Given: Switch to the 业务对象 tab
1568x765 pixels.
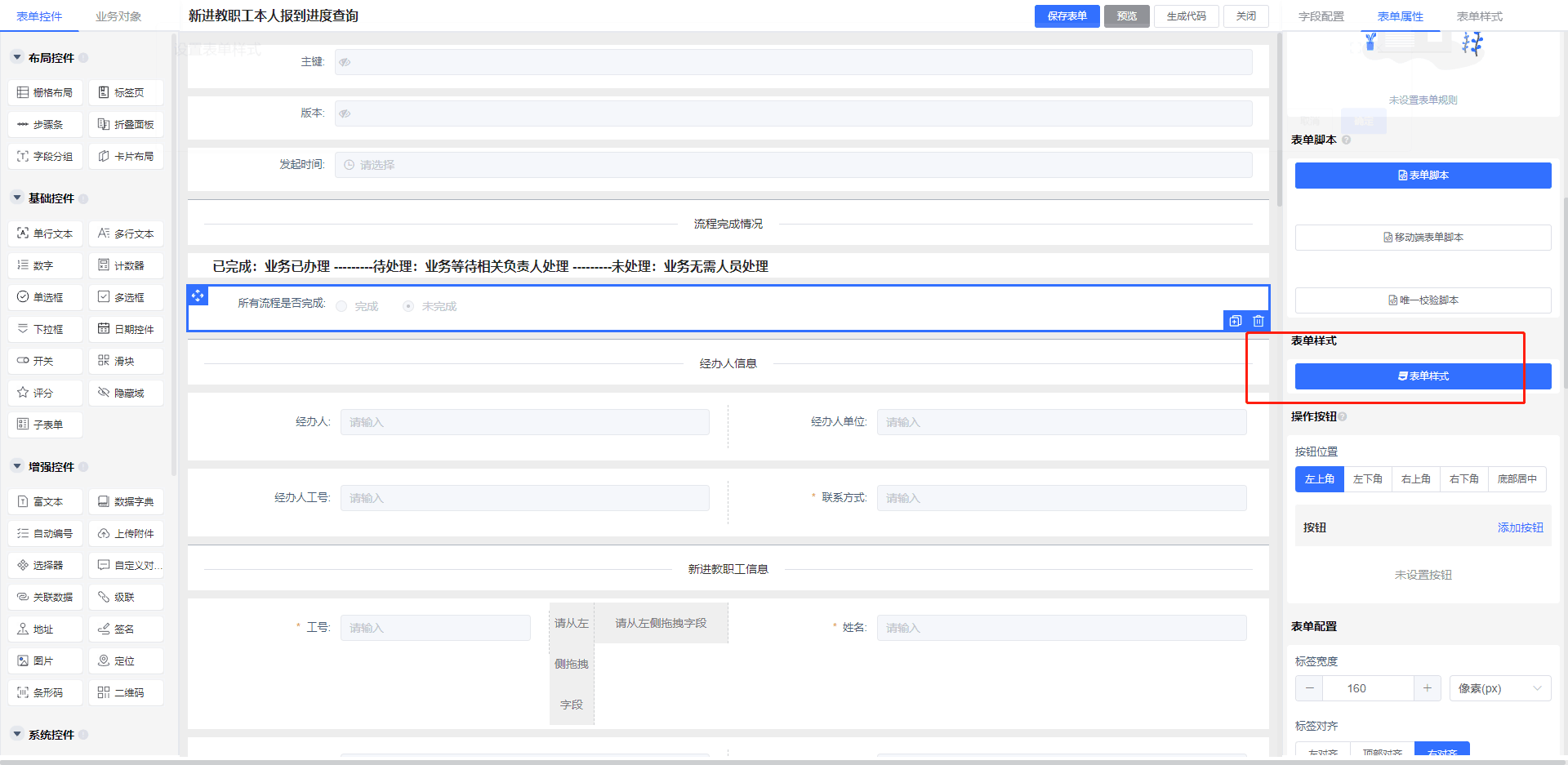Looking at the screenshot, I should tap(118, 16).
